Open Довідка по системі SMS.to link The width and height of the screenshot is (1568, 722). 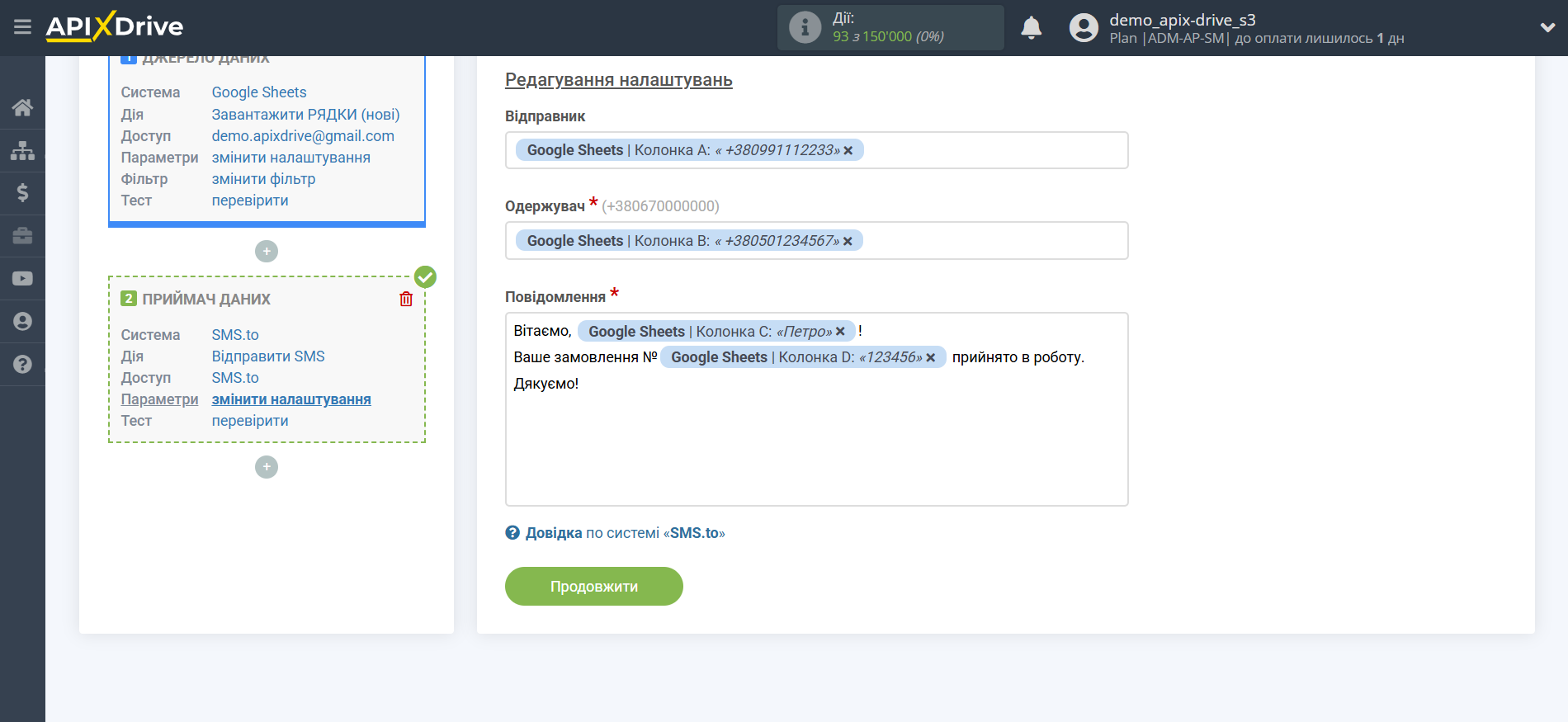click(625, 533)
